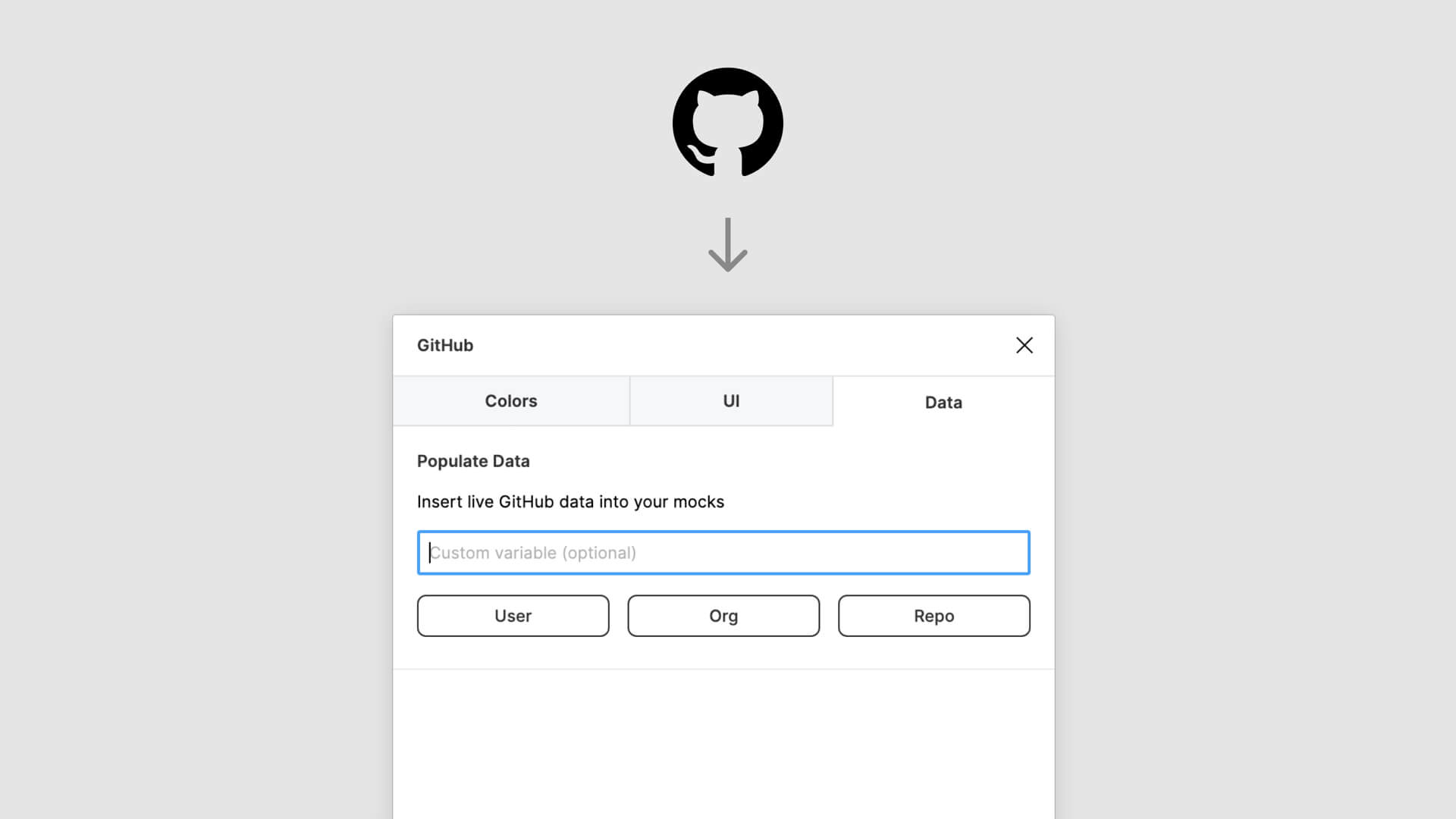Focus the Custom variable input field
1456x819 pixels.
pos(723,553)
